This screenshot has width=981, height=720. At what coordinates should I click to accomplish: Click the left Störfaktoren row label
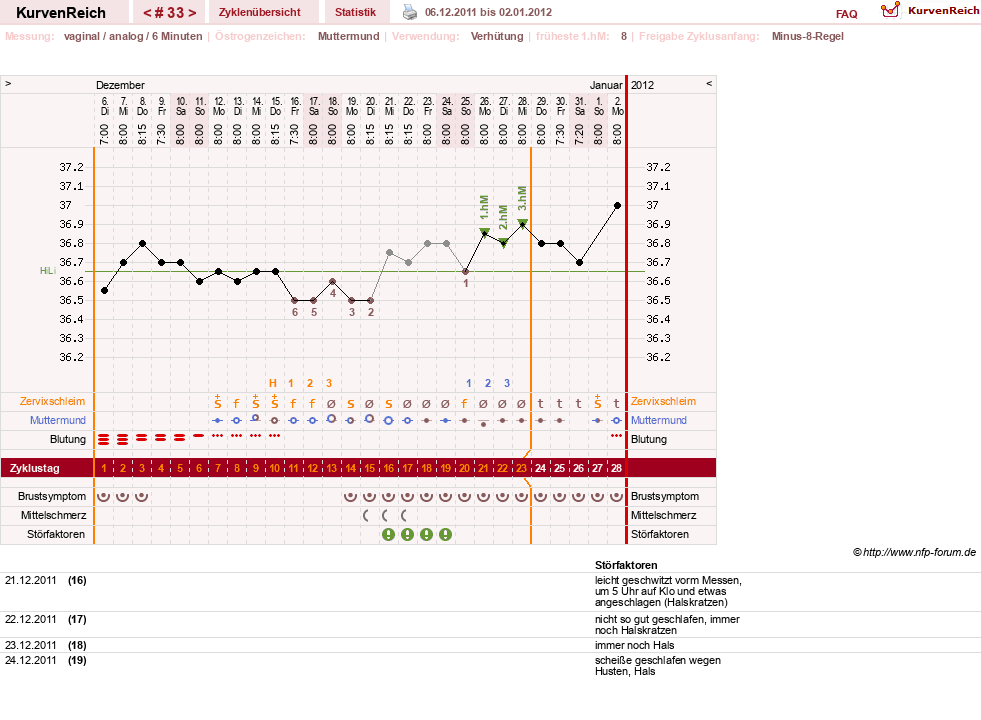[x=56, y=534]
